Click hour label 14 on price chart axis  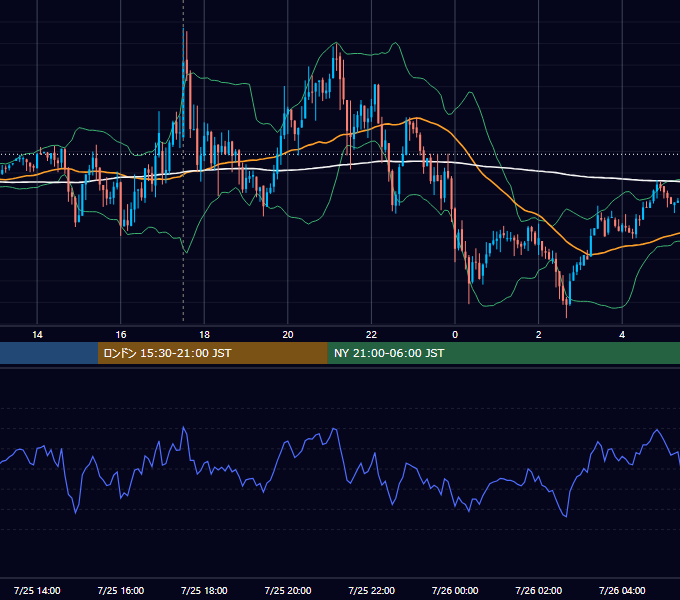tap(37, 334)
